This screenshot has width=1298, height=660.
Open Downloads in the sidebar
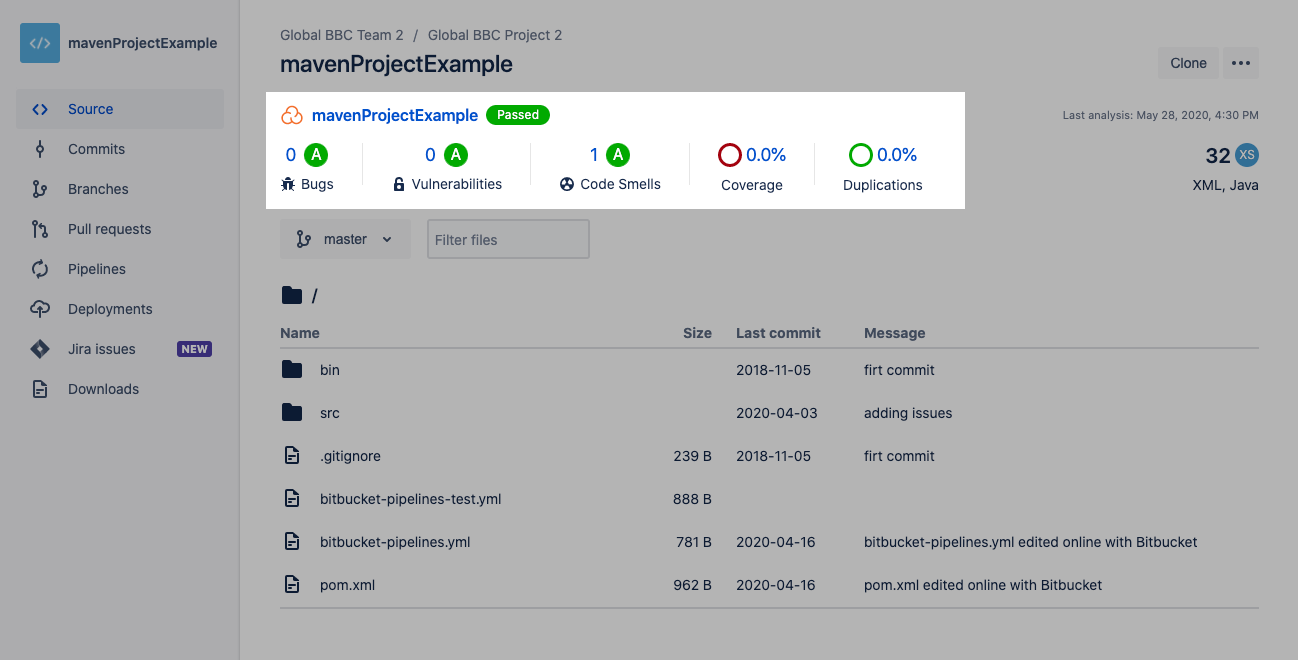pos(120,389)
